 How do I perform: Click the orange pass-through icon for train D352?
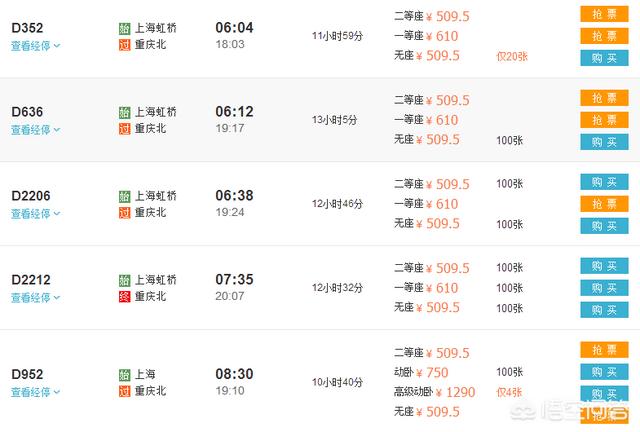(x=124, y=44)
